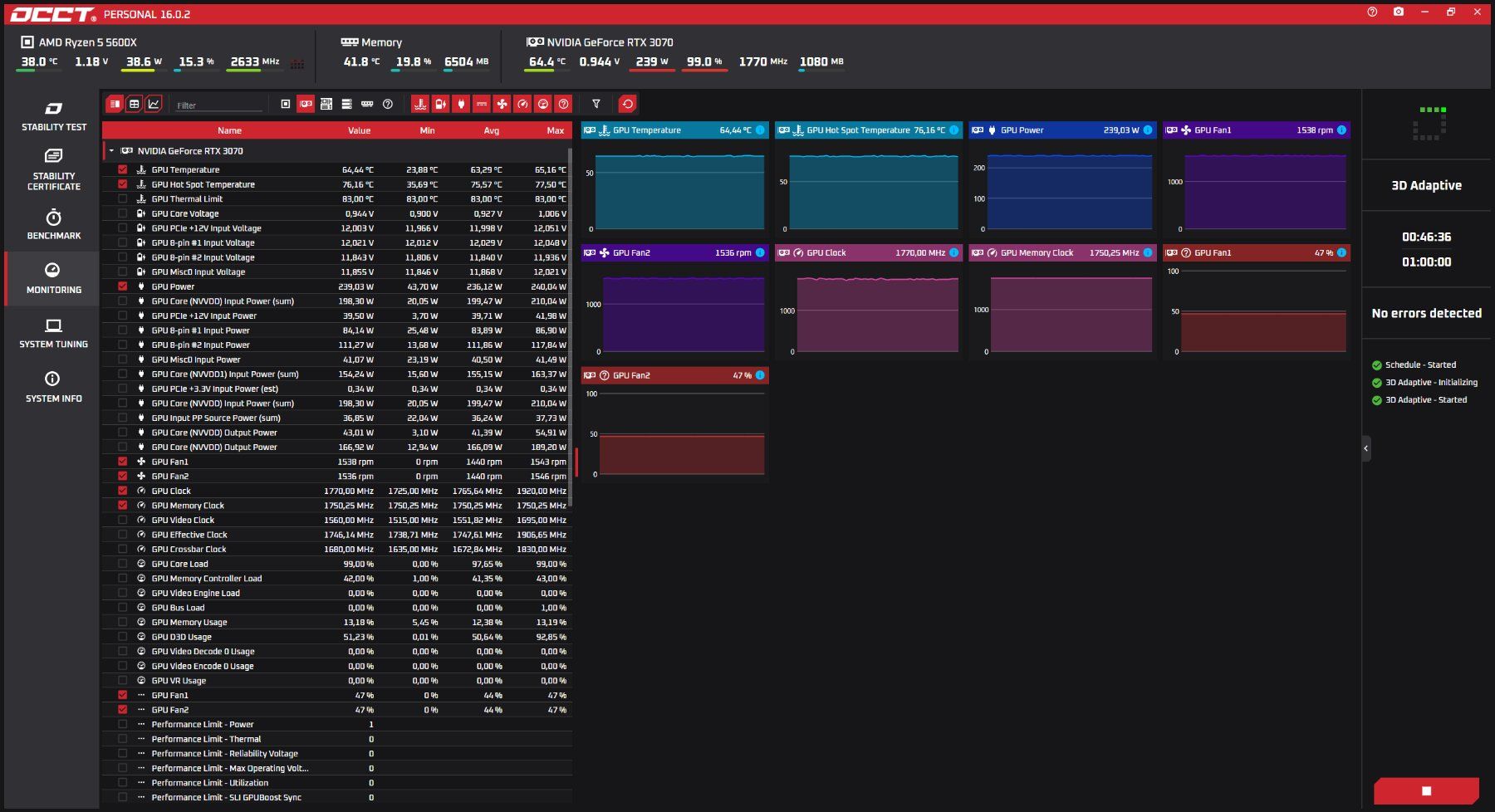The height and width of the screenshot is (812, 1495).
Task: Open the Stability Certificate section
Action: point(54,169)
